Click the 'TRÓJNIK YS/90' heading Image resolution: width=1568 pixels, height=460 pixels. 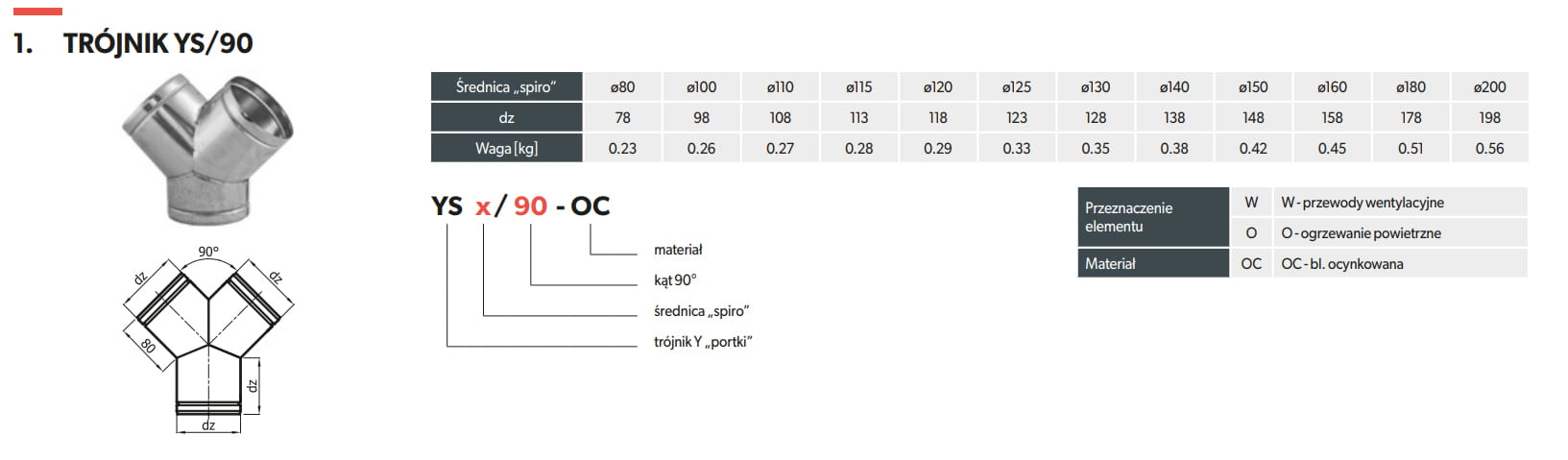click(x=157, y=44)
